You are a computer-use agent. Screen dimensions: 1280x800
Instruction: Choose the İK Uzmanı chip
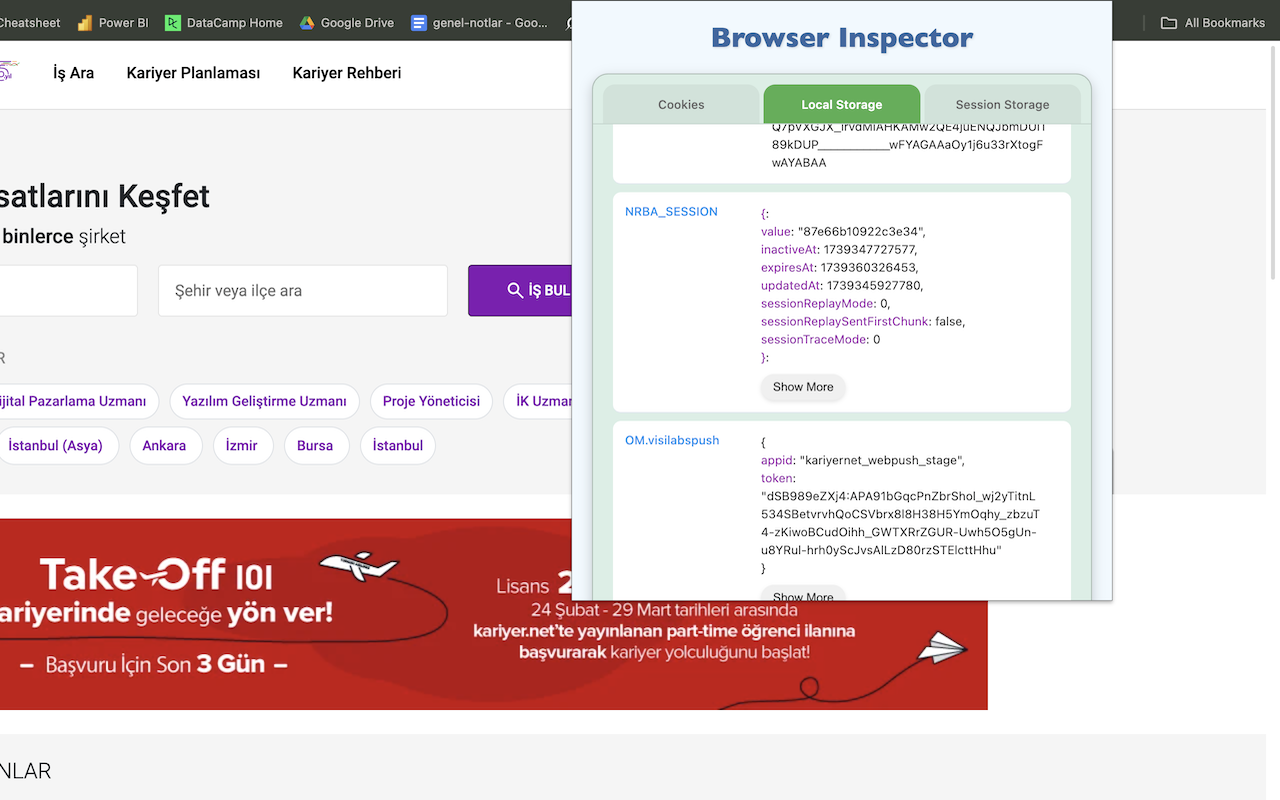(x=538, y=401)
